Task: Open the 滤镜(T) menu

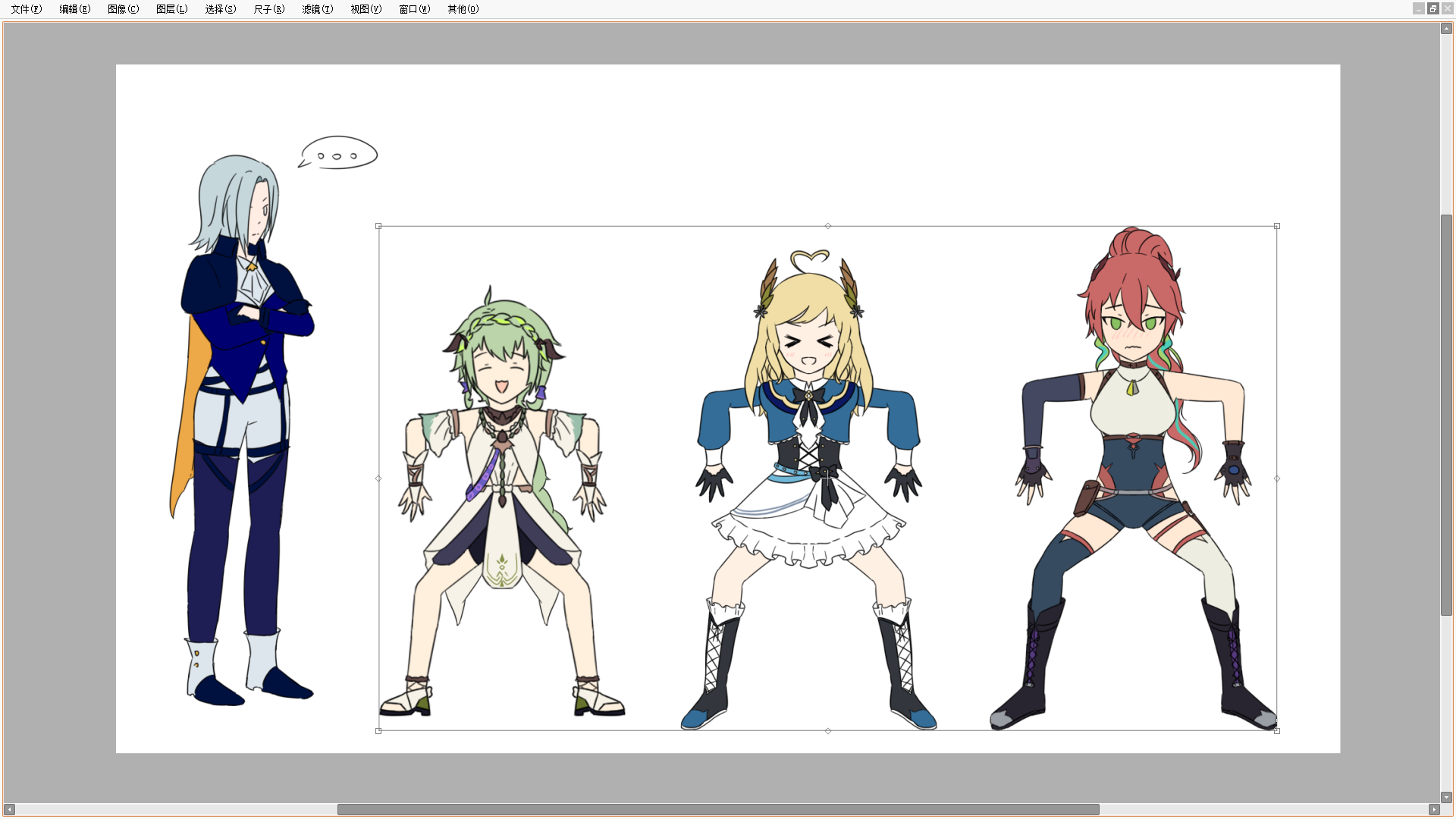Action: (318, 9)
